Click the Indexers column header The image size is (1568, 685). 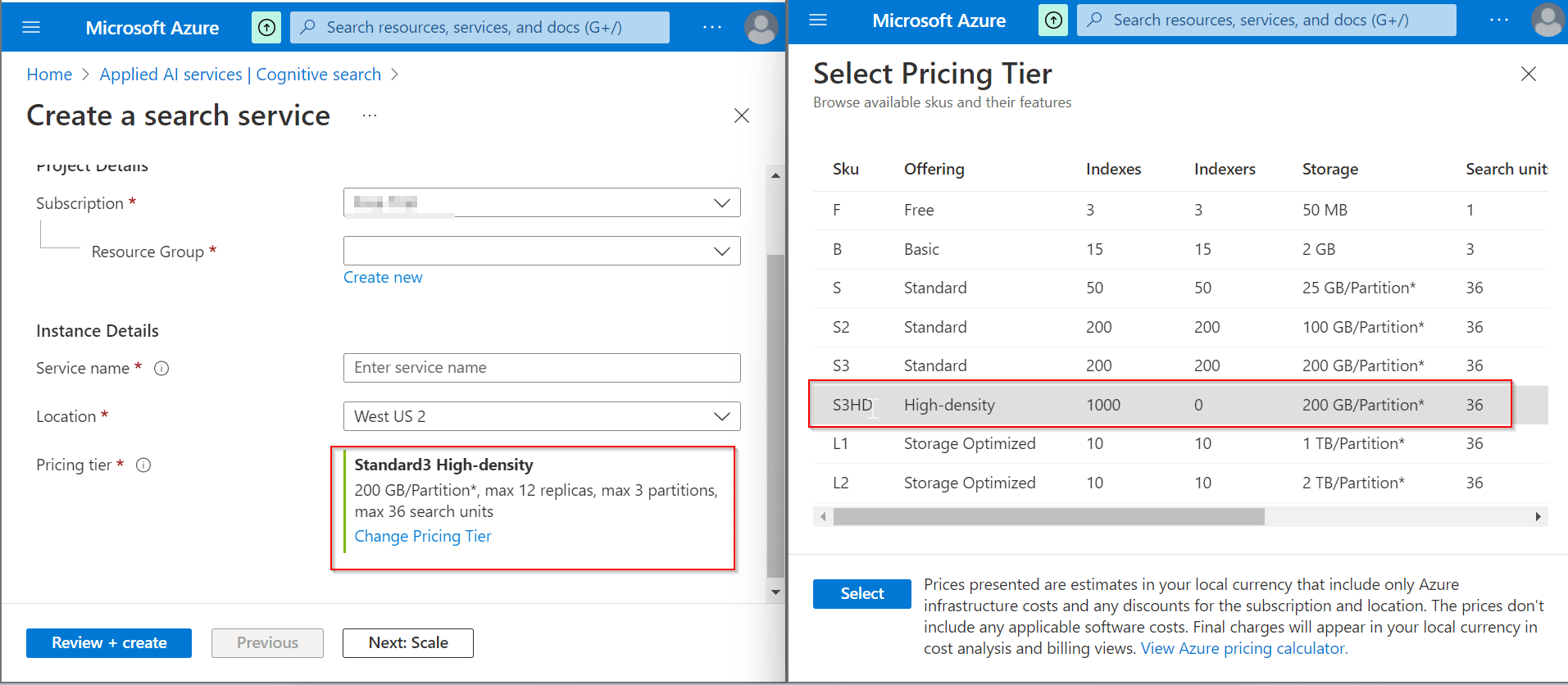tap(1225, 169)
